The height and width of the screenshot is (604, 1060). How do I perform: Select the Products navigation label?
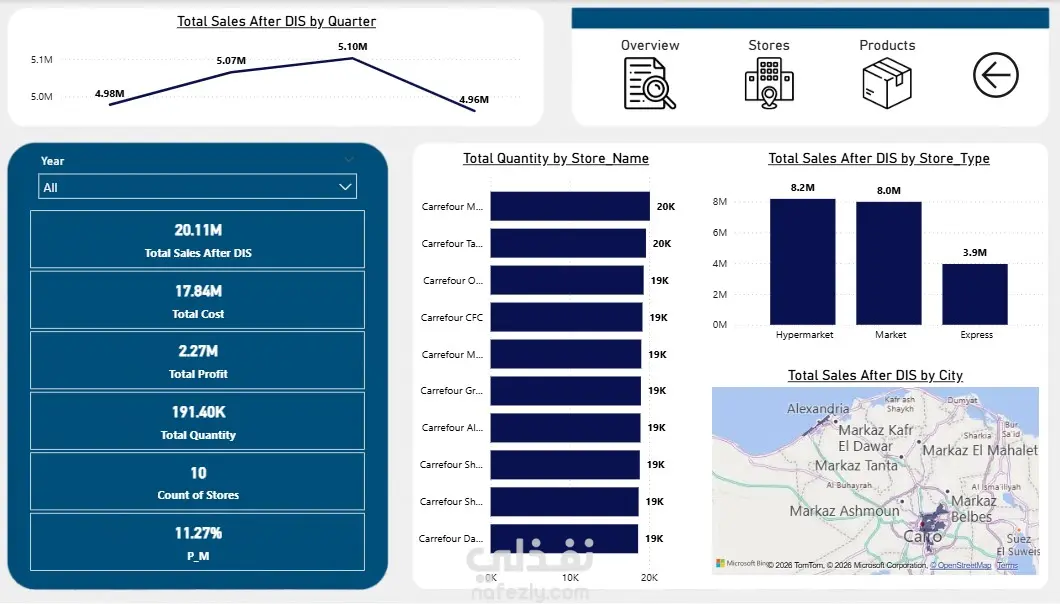tap(887, 45)
